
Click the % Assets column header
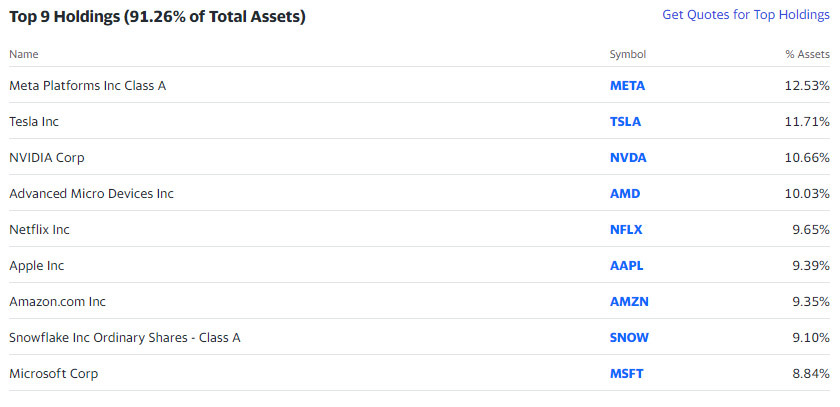click(807, 54)
